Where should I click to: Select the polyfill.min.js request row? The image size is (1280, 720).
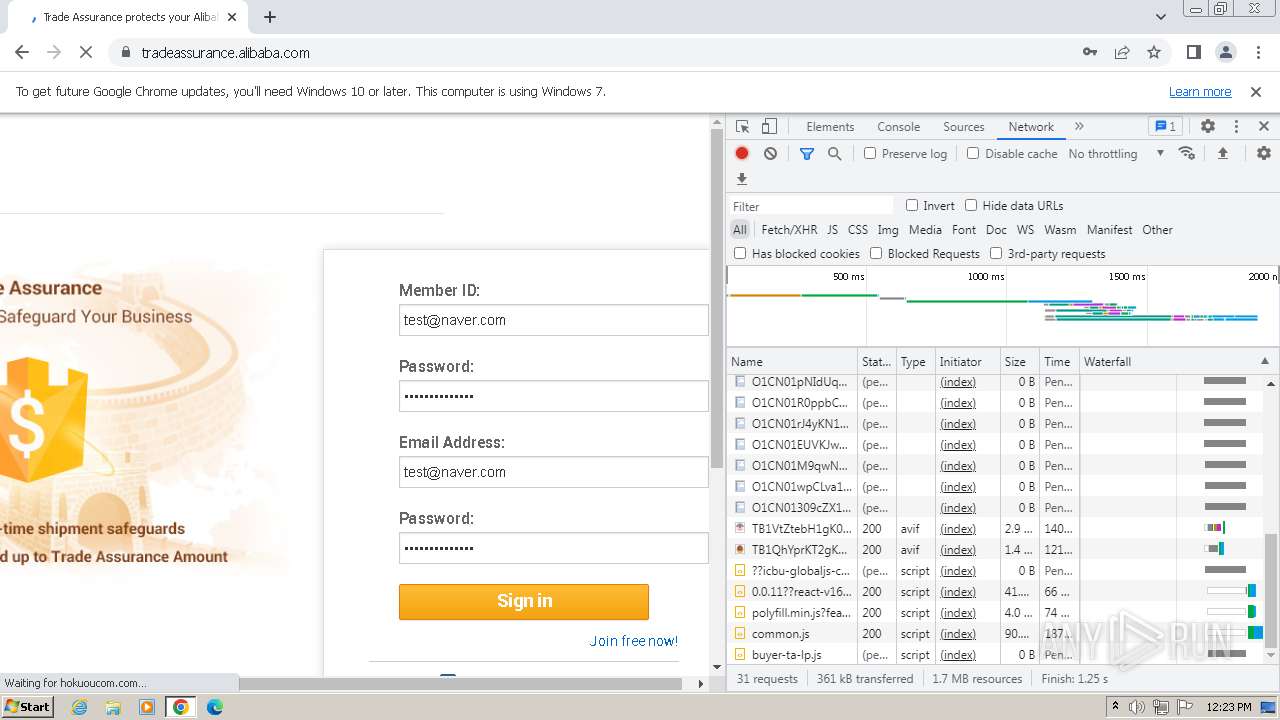pos(996,613)
